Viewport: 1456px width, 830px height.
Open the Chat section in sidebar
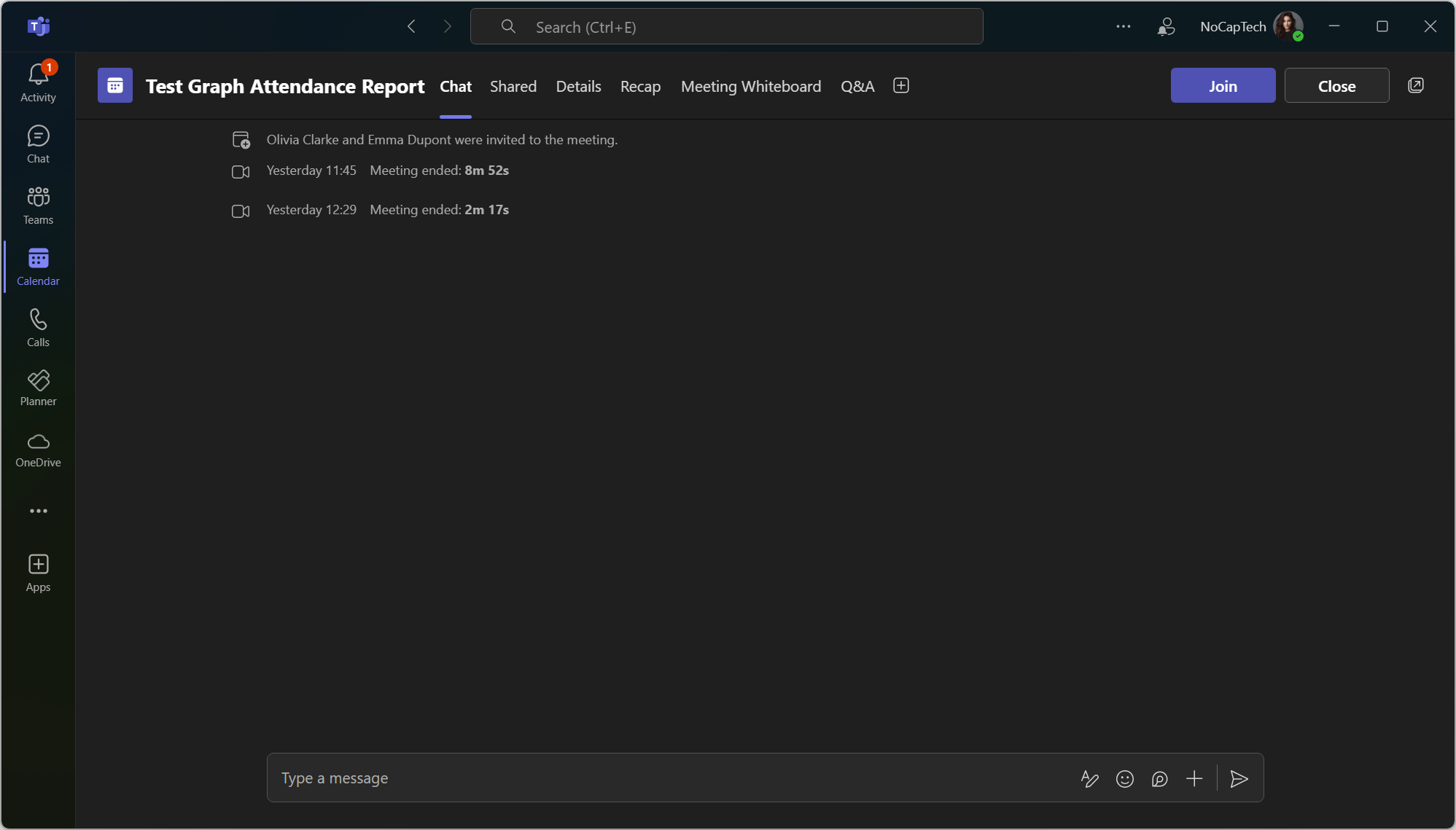(37, 144)
